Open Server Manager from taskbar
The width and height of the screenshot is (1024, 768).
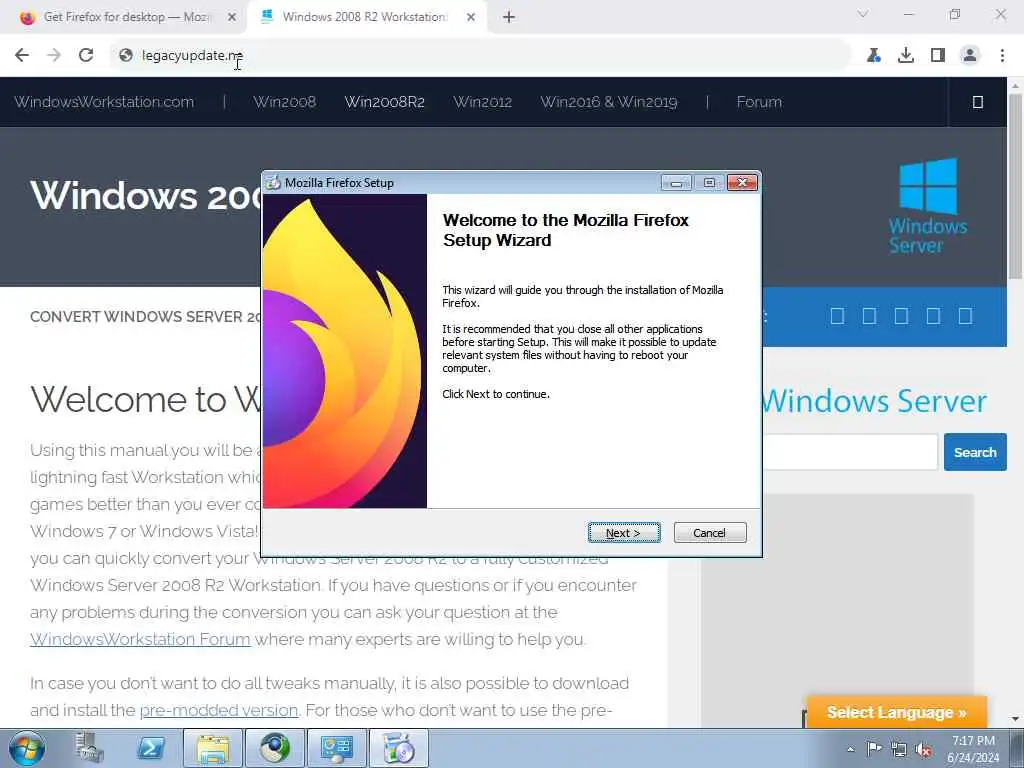89,748
